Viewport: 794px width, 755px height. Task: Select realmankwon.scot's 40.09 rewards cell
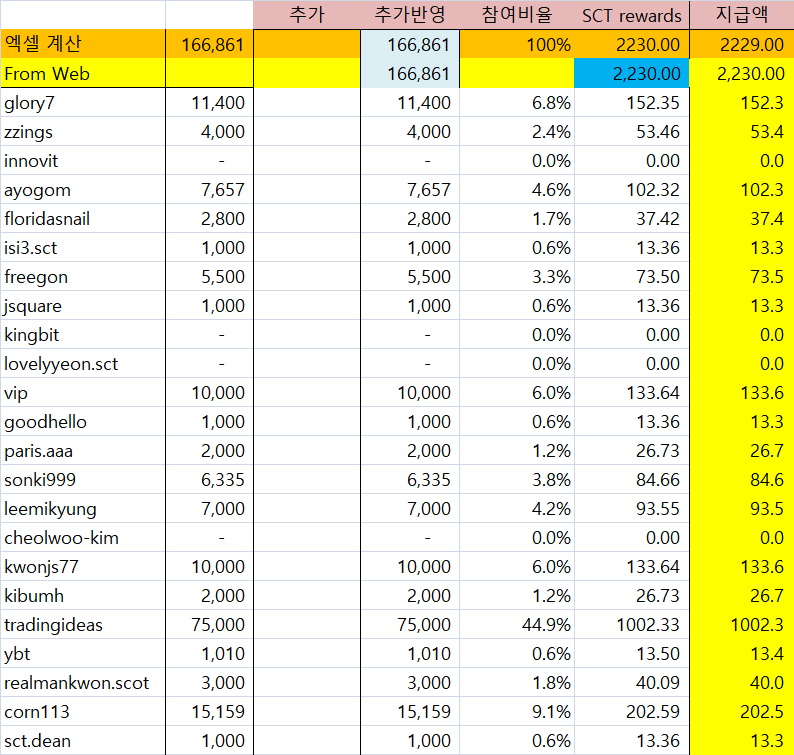tap(631, 683)
